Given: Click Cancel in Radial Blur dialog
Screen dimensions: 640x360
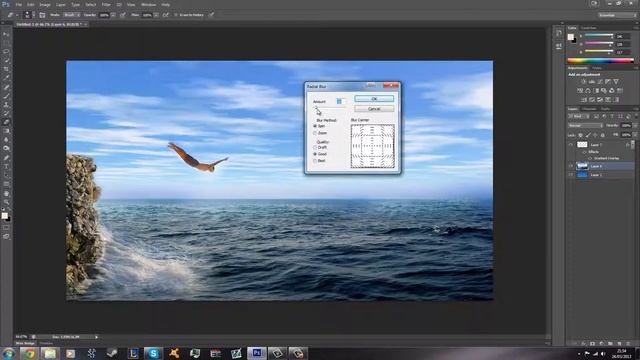Looking at the screenshot, I should click(374, 109).
